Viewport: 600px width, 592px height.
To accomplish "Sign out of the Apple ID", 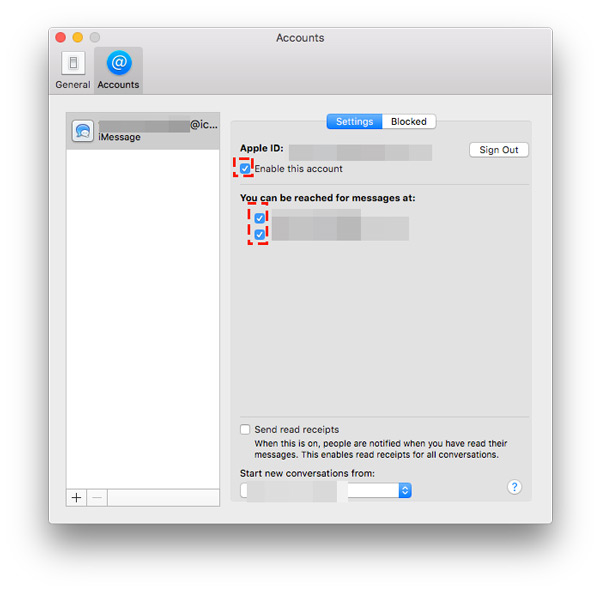I will click(x=499, y=150).
